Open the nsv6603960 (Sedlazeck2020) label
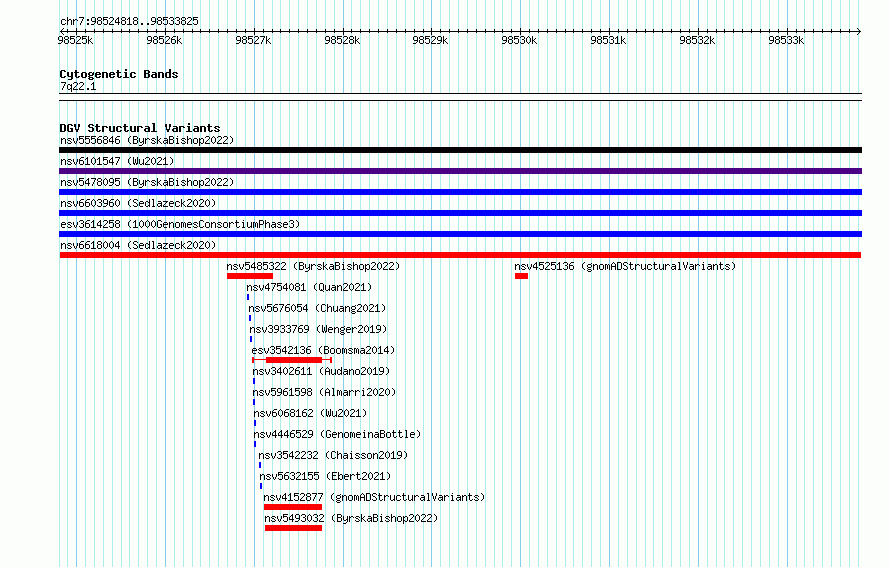Screen dimensions: 890x567 pyautogui.click(x=138, y=203)
